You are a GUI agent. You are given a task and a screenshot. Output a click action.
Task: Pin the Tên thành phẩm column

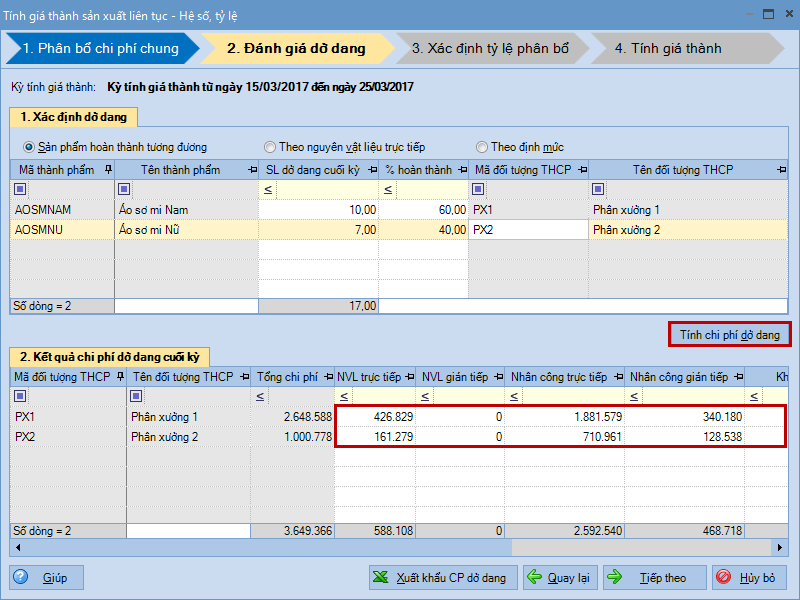(x=252, y=170)
